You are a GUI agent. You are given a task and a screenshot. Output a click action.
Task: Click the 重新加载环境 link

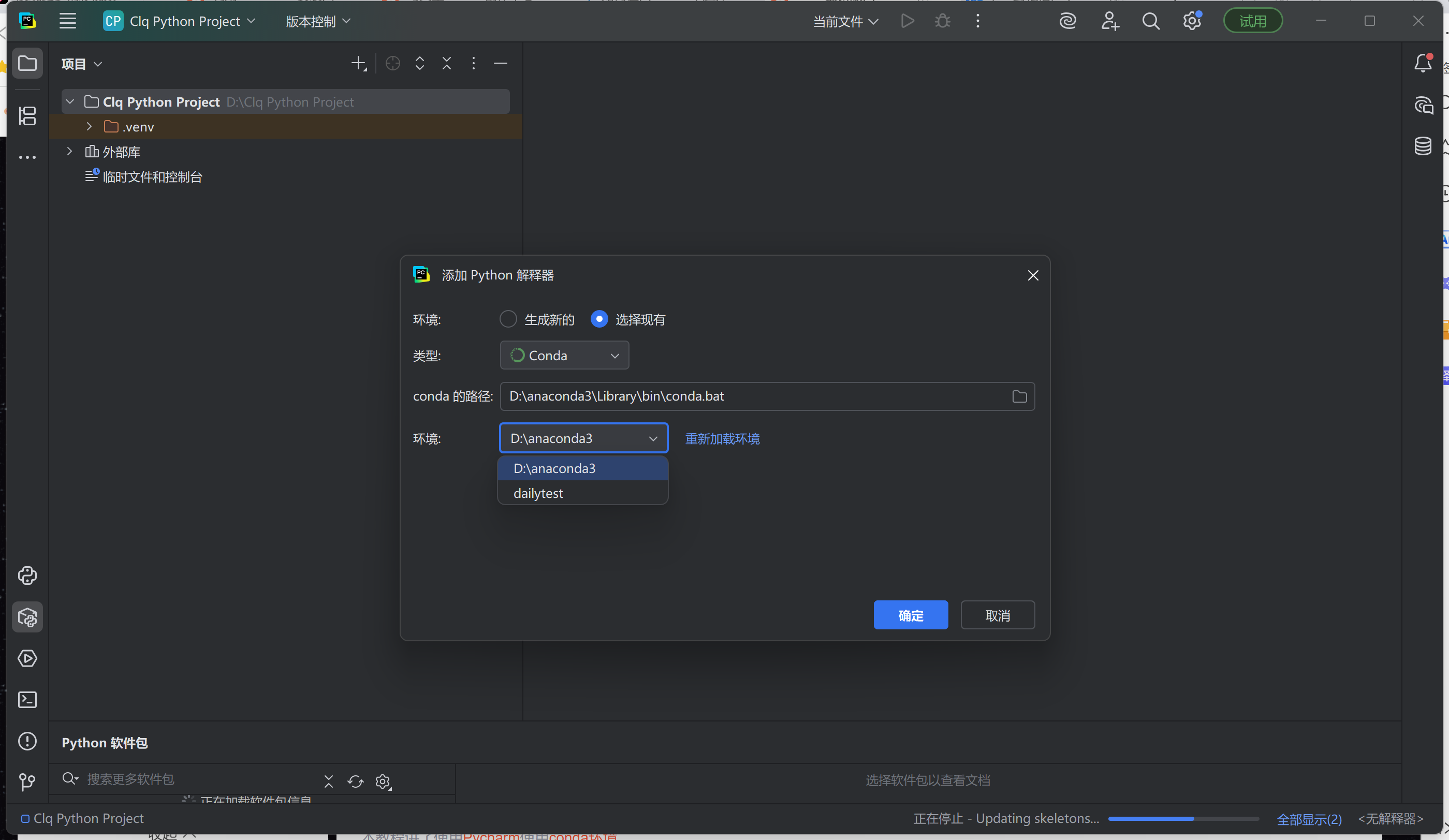click(722, 439)
